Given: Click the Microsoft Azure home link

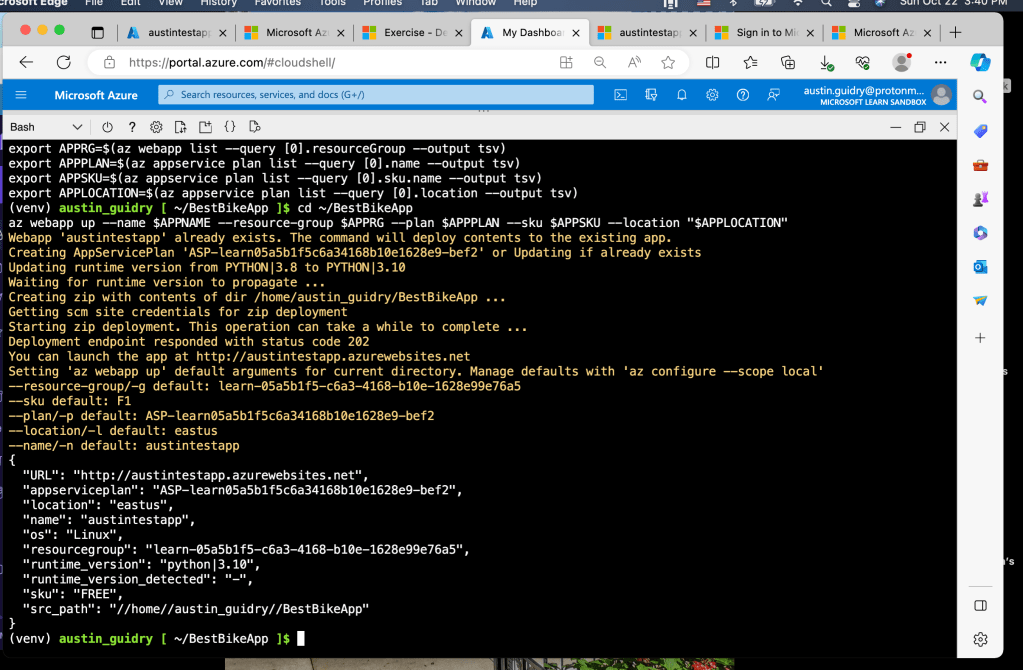Looking at the screenshot, I should (96, 95).
